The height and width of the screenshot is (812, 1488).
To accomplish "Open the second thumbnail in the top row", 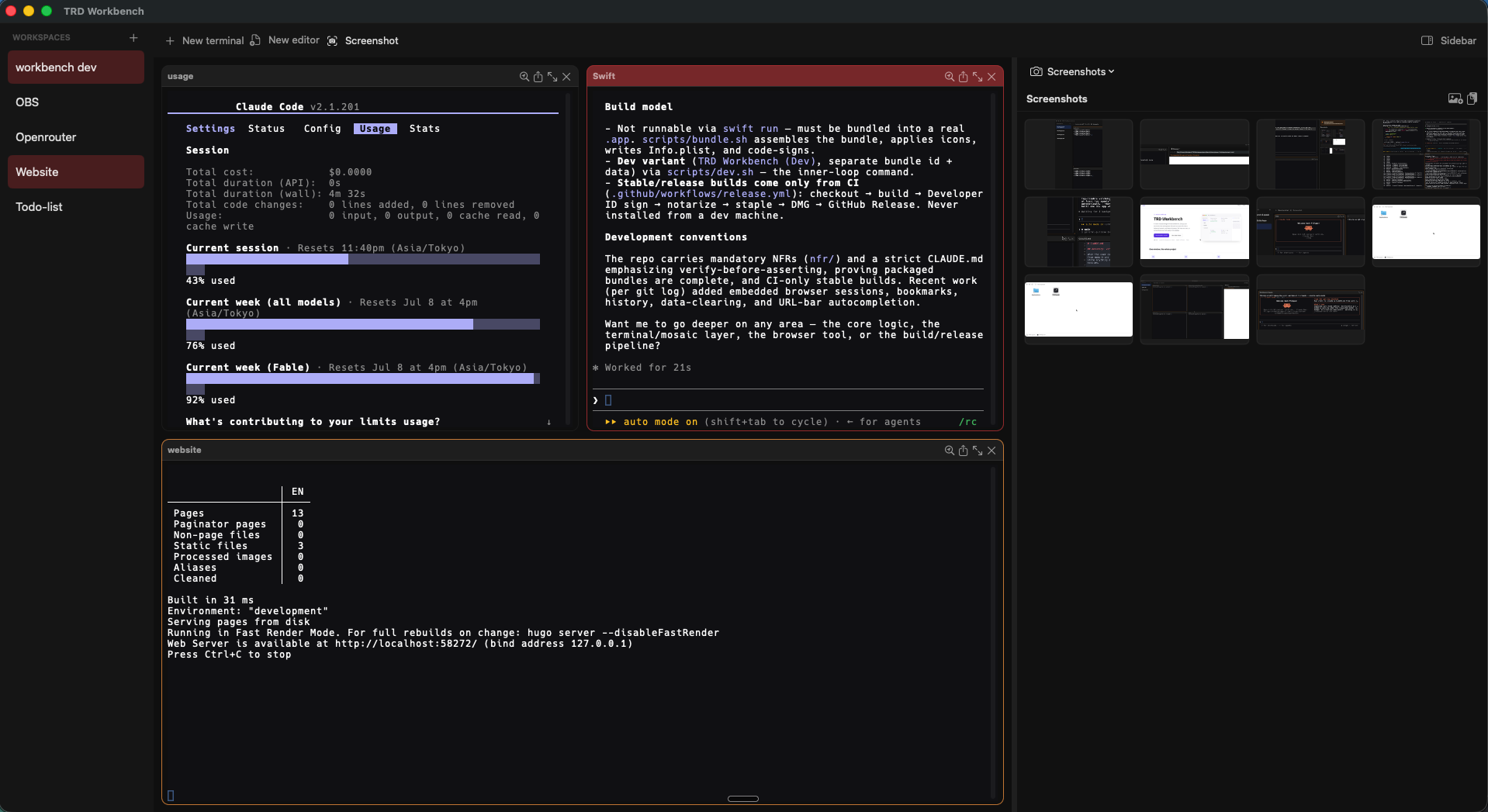I will pos(1195,154).
